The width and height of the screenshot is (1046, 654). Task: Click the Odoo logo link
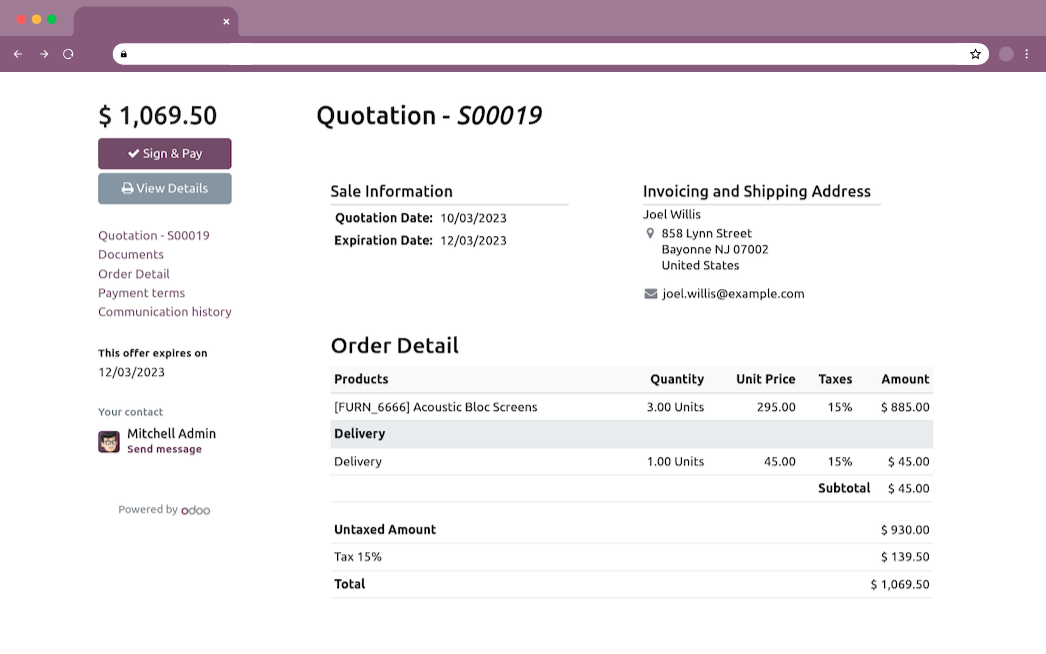click(x=195, y=510)
